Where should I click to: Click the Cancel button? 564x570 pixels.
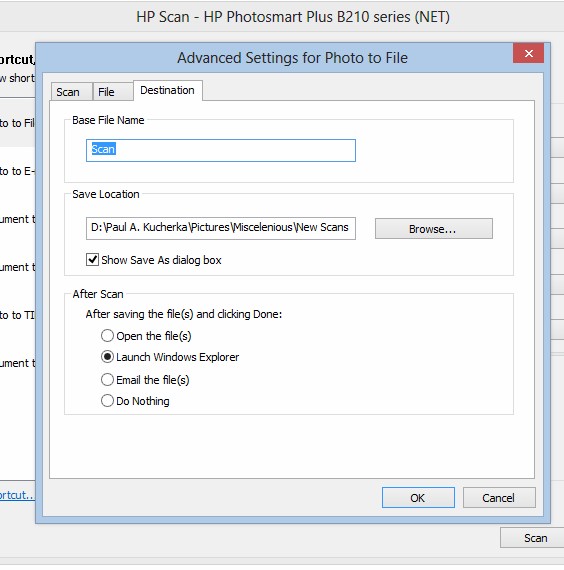tap(499, 498)
